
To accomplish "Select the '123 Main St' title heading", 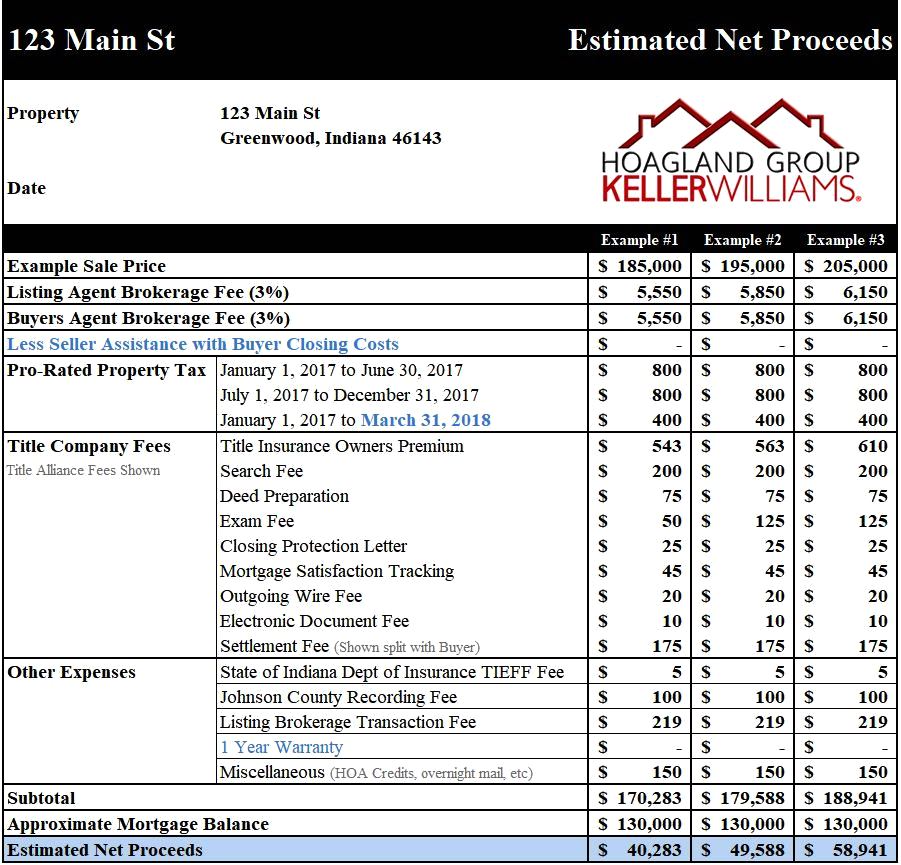I will [91, 40].
